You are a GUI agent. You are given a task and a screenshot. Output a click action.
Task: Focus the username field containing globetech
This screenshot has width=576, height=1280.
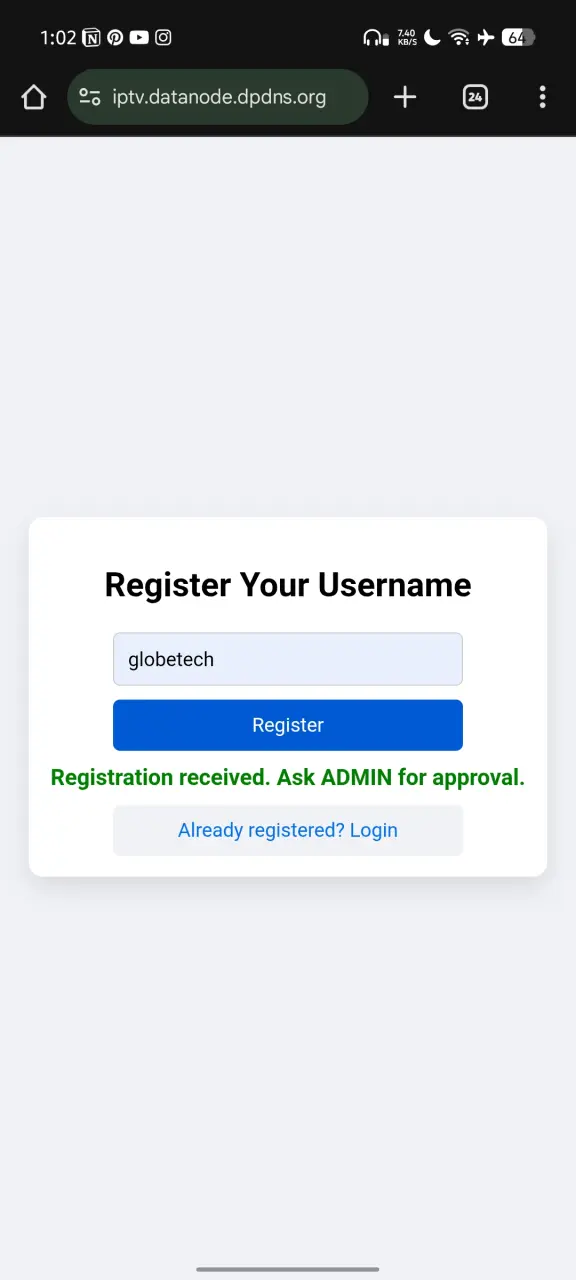tap(288, 659)
